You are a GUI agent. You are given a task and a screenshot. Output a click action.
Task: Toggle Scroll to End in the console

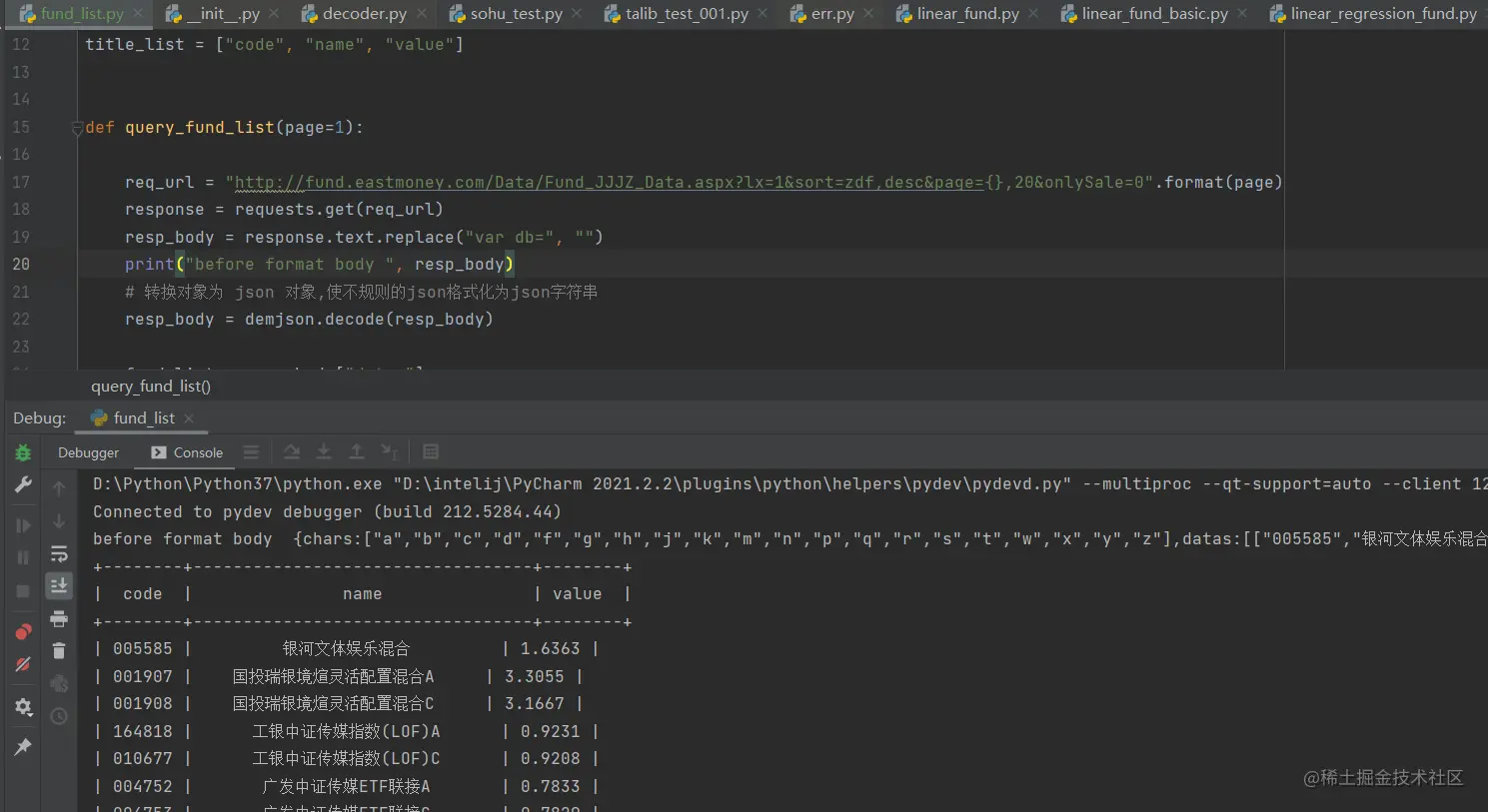pyautogui.click(x=59, y=585)
